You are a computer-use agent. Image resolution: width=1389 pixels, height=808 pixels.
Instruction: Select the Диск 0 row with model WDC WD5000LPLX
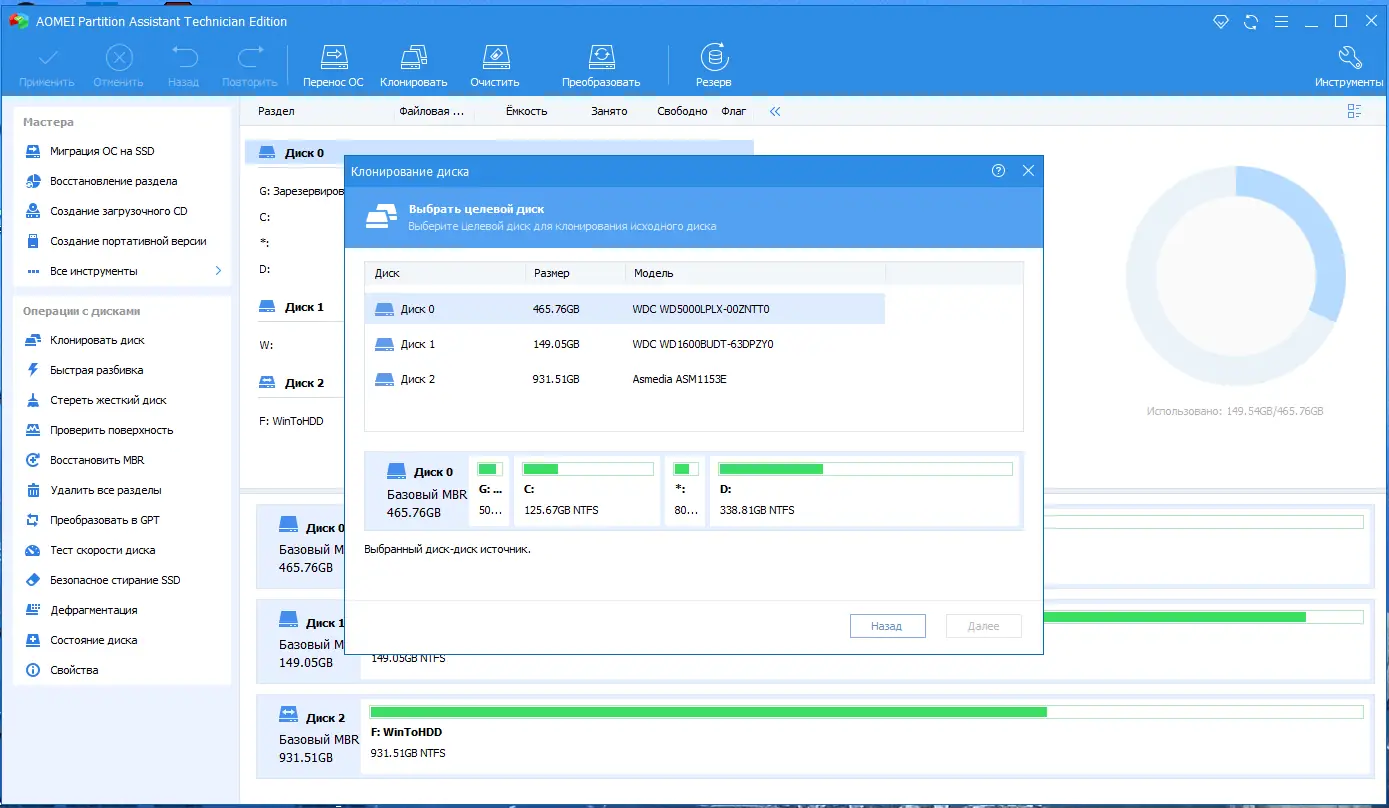[625, 309]
